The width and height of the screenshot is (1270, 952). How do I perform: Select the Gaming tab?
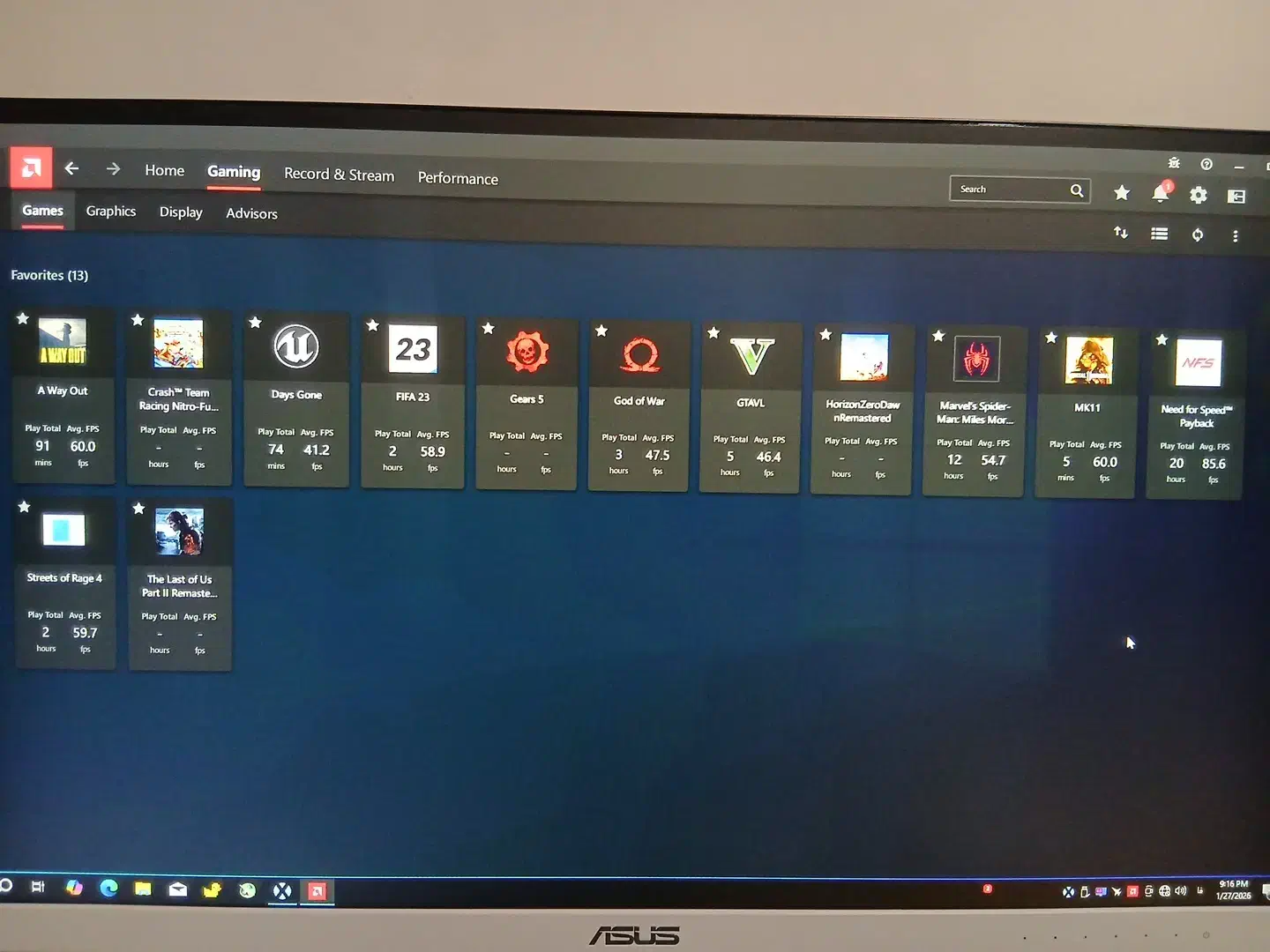pyautogui.click(x=234, y=172)
